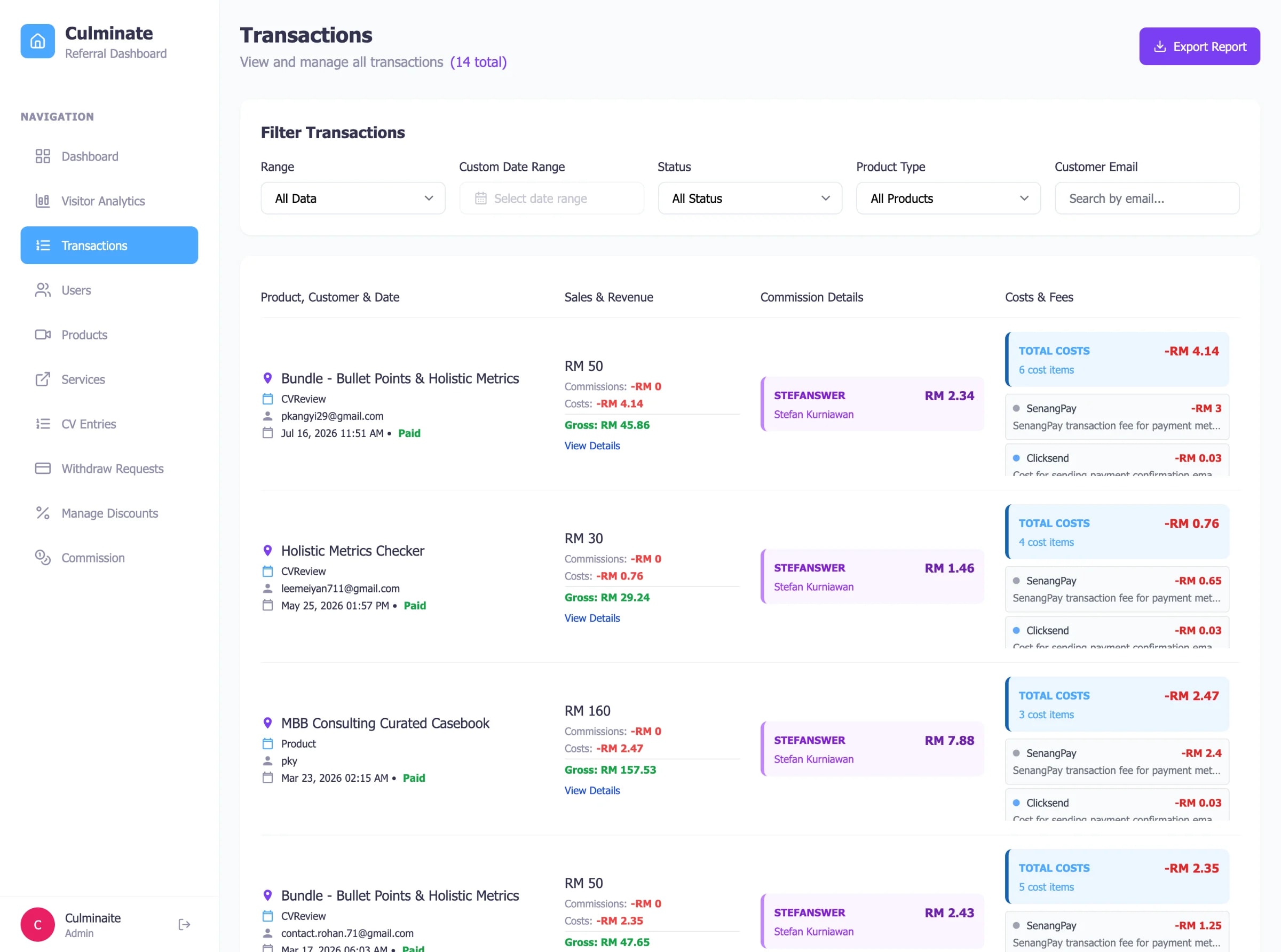Click pin icon beside Holistic Metrics Checker
The width and height of the screenshot is (1281, 952).
click(267, 550)
